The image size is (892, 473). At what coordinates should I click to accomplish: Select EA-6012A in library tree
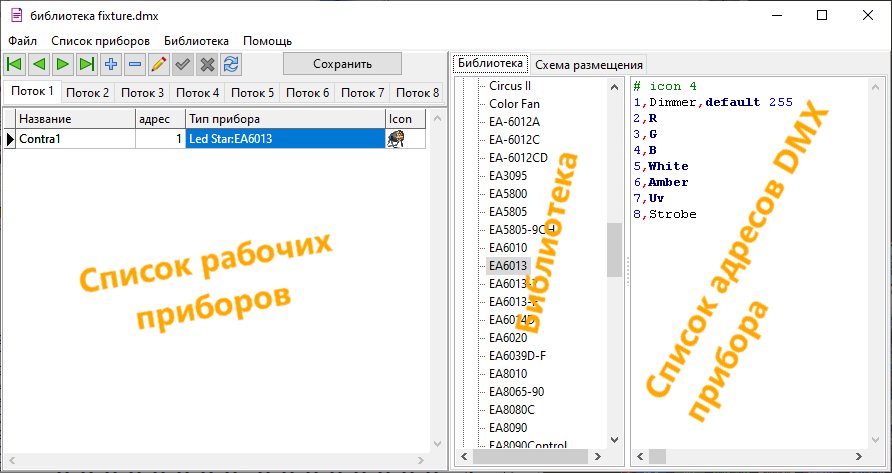(514, 122)
